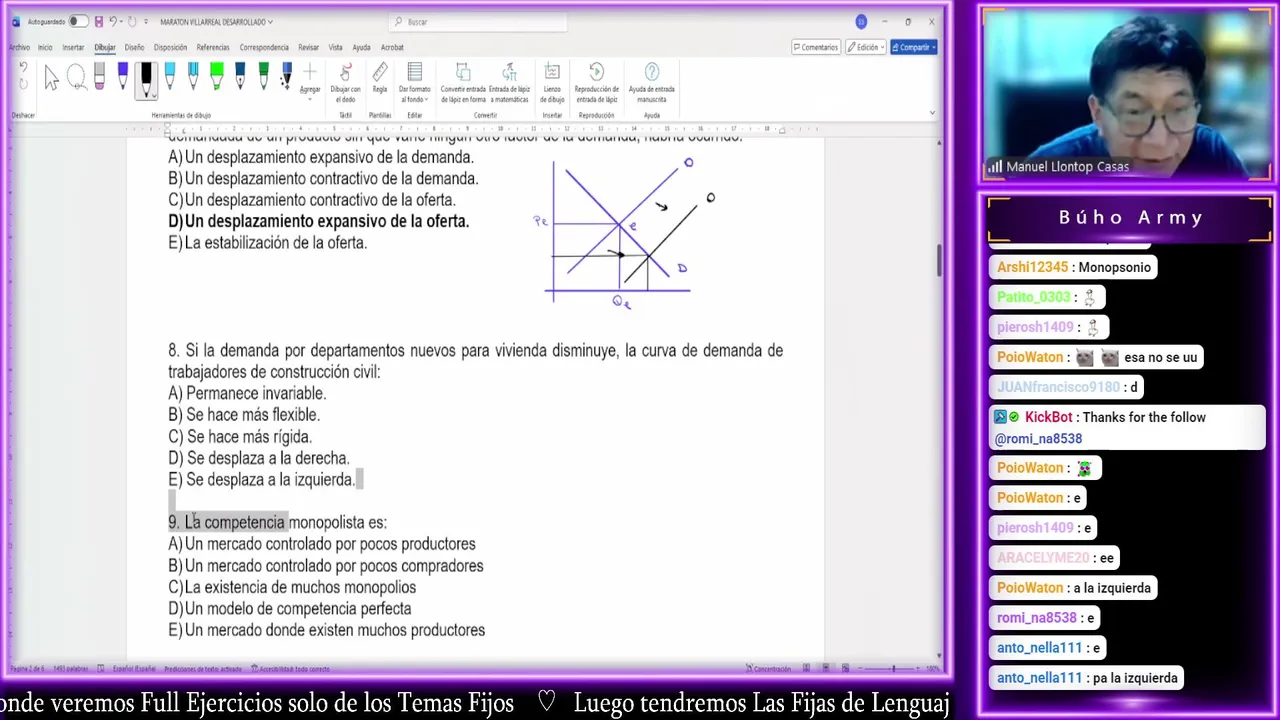Insert a Lienzo de dibujo
The image size is (1280, 720).
point(552,83)
